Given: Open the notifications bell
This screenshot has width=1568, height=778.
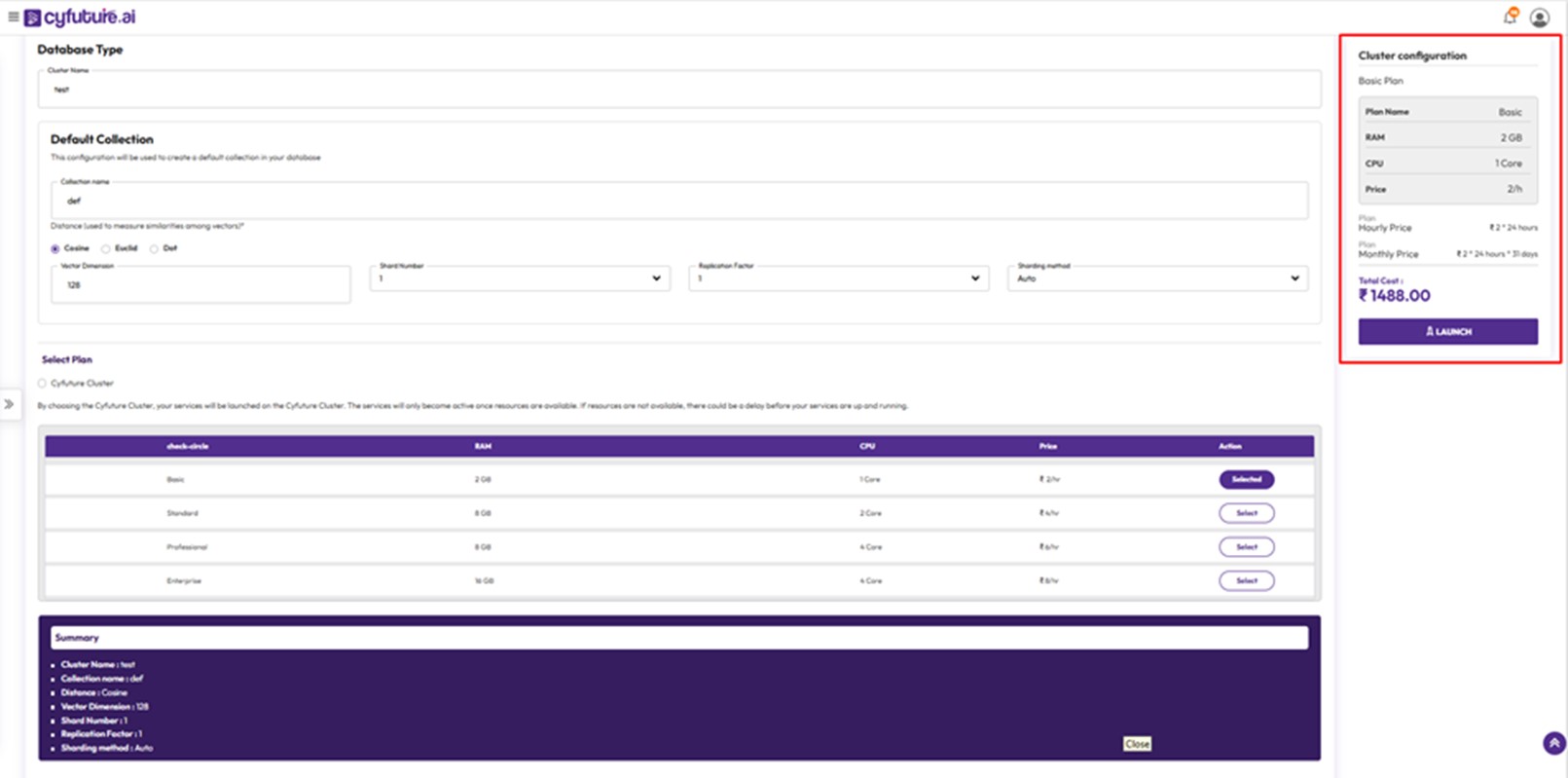Looking at the screenshot, I should click(1510, 17).
